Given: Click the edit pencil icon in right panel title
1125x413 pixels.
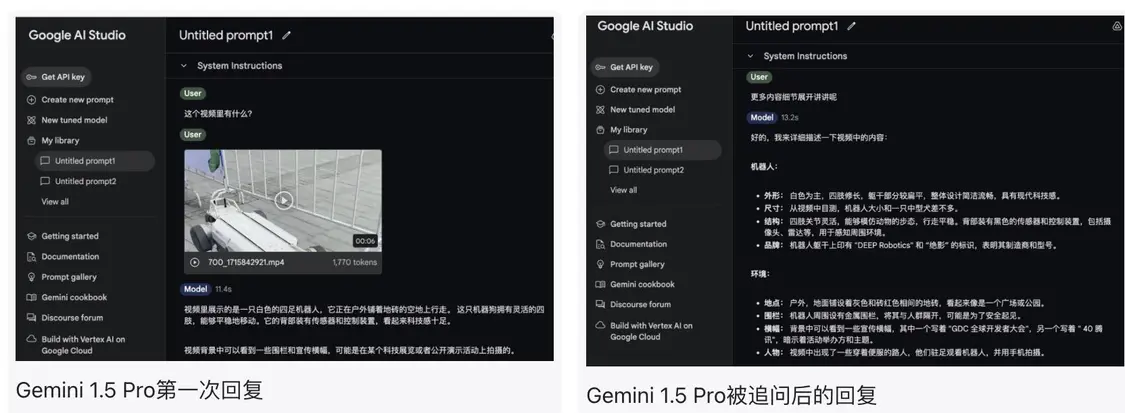Looking at the screenshot, I should tap(852, 26).
